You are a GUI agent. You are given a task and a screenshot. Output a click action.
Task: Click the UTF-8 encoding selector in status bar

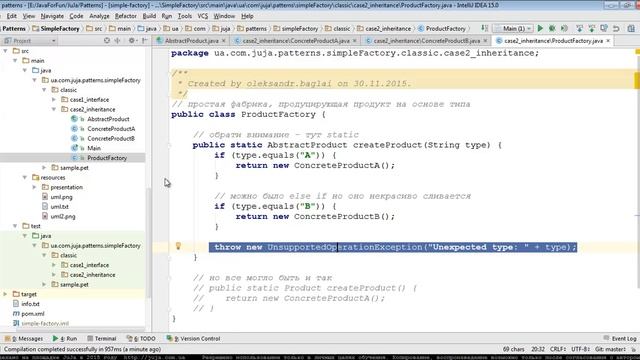click(x=580, y=349)
